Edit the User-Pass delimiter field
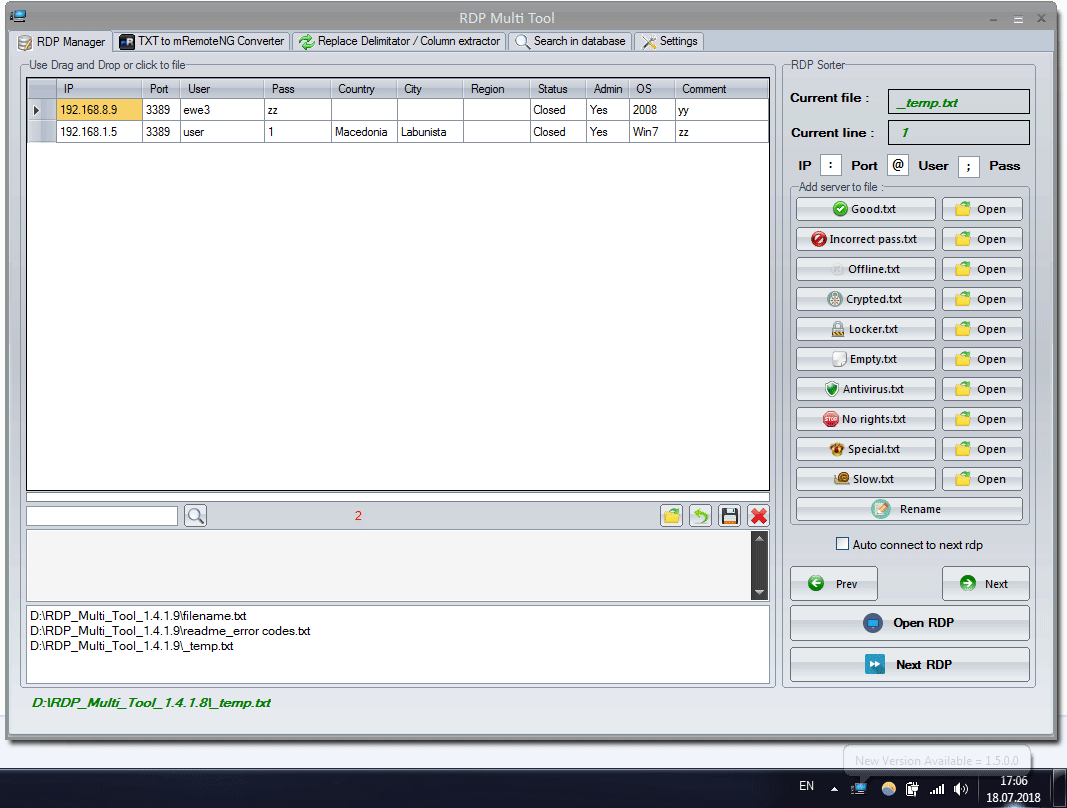 click(x=968, y=165)
